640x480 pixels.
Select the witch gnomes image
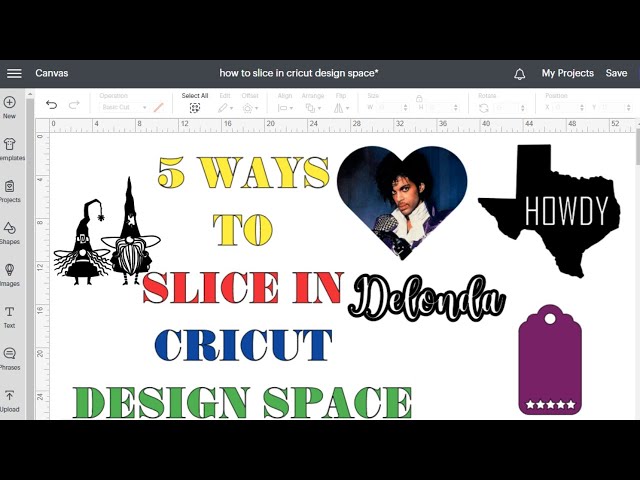[x=107, y=231]
